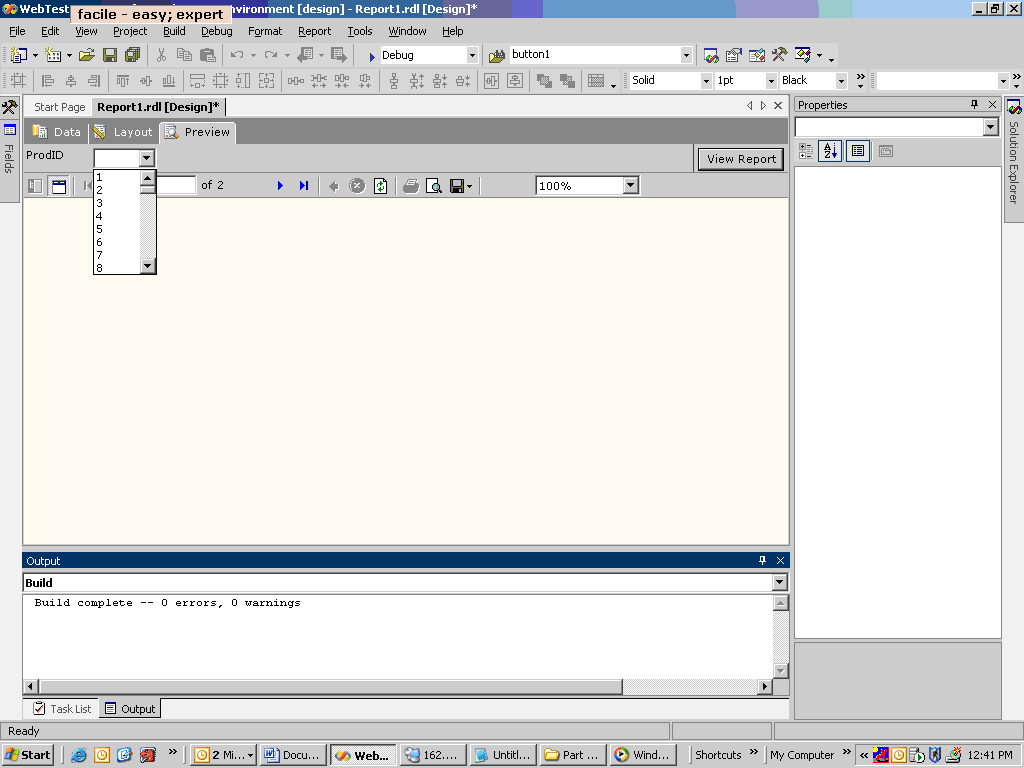Open Print Preview magnifier icon
1024x768 pixels.
tap(434, 186)
